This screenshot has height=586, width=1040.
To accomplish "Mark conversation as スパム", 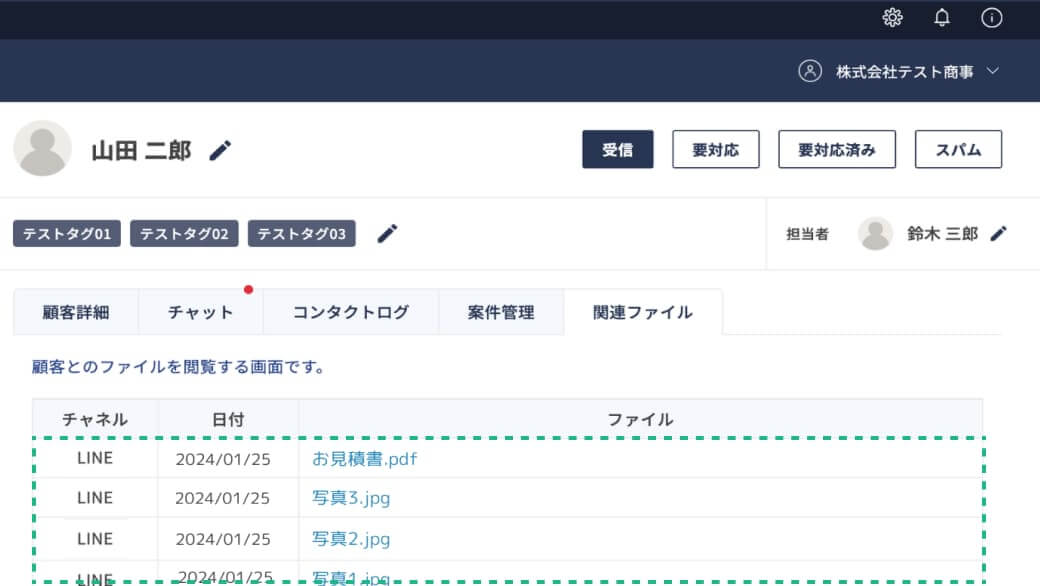I will tap(958, 150).
